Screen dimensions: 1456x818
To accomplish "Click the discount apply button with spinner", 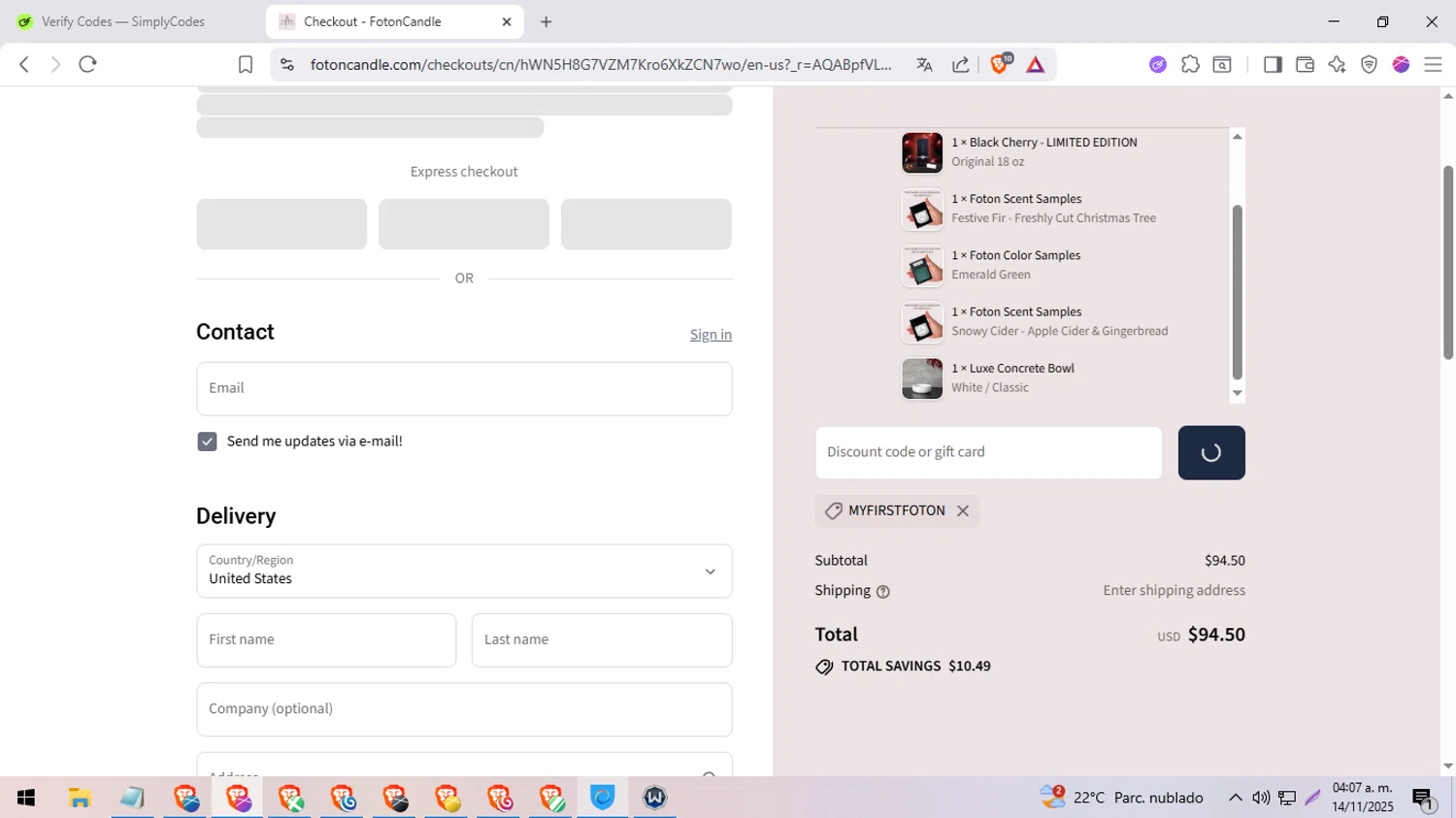I will [x=1211, y=452].
